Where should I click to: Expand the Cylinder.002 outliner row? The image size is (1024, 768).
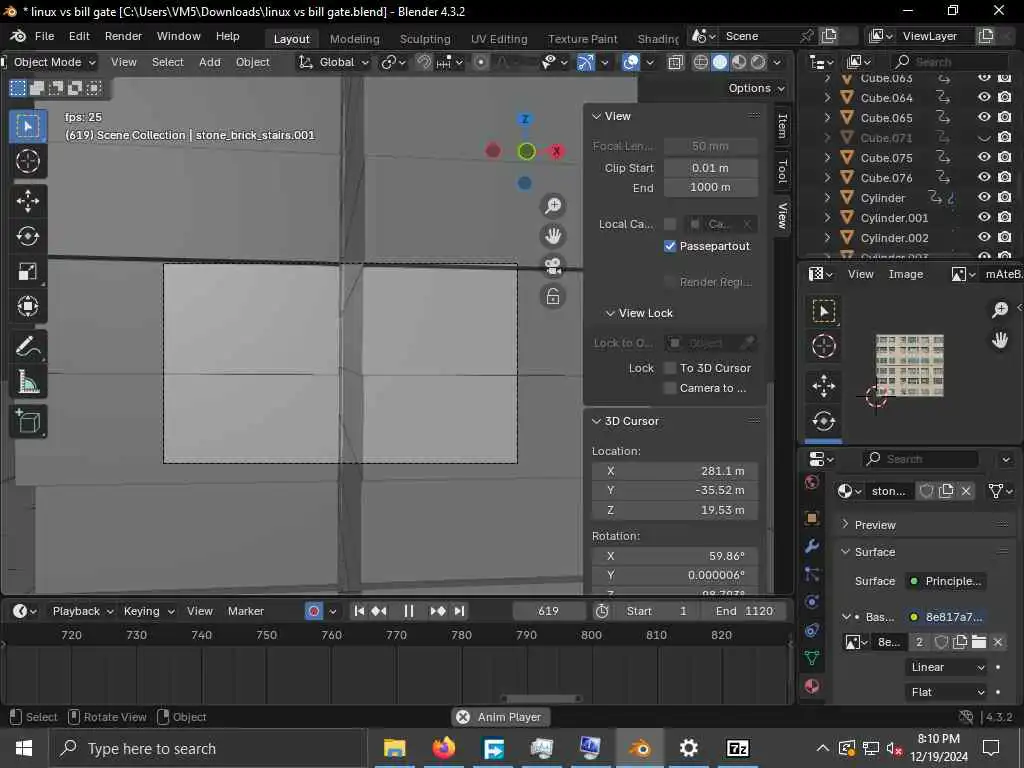point(827,238)
